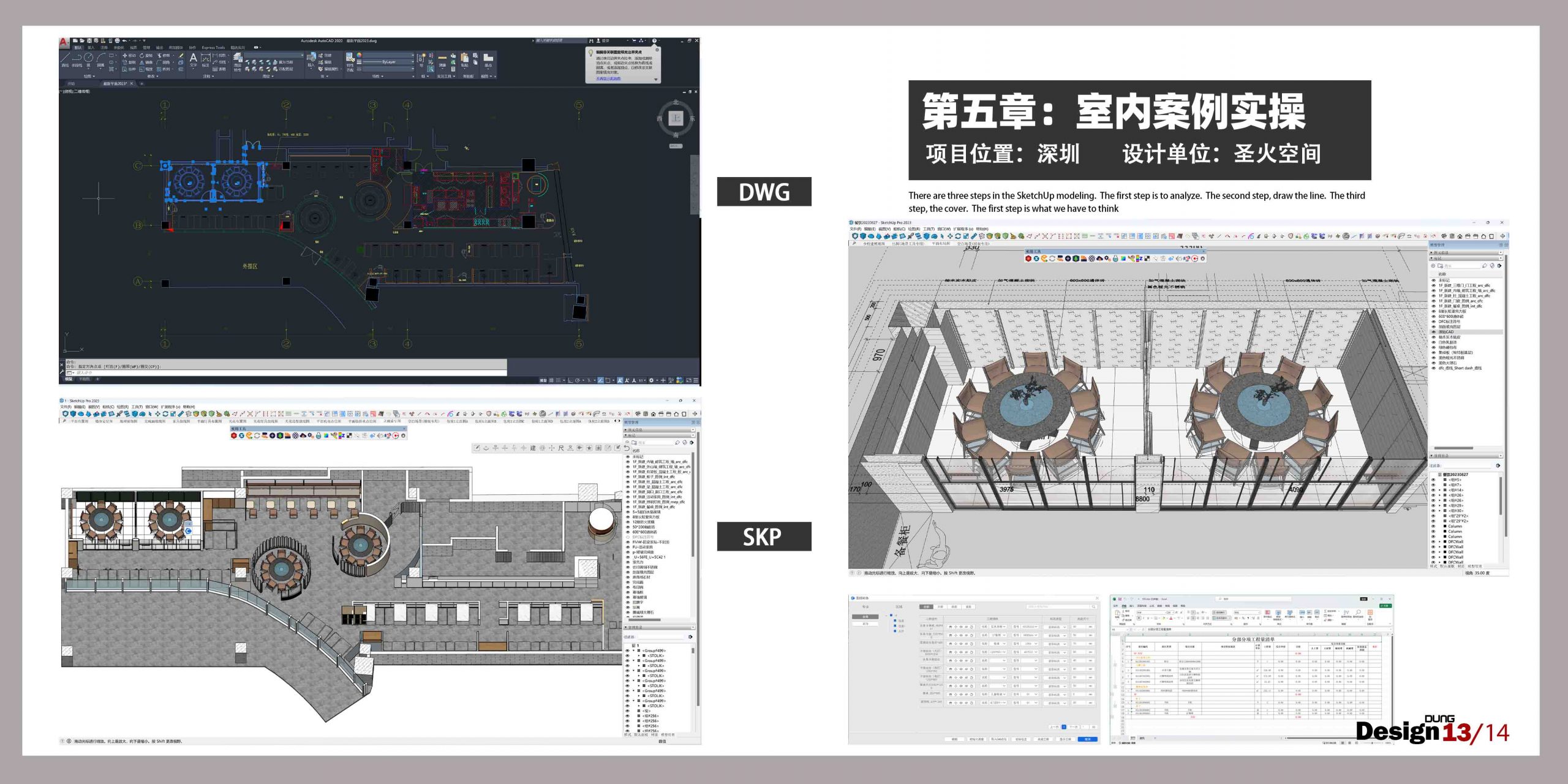The image size is (1568, 784).
Task: Expand first '<Group#499>' in left SketchUp outliner
Action: pyautogui.click(x=633, y=651)
